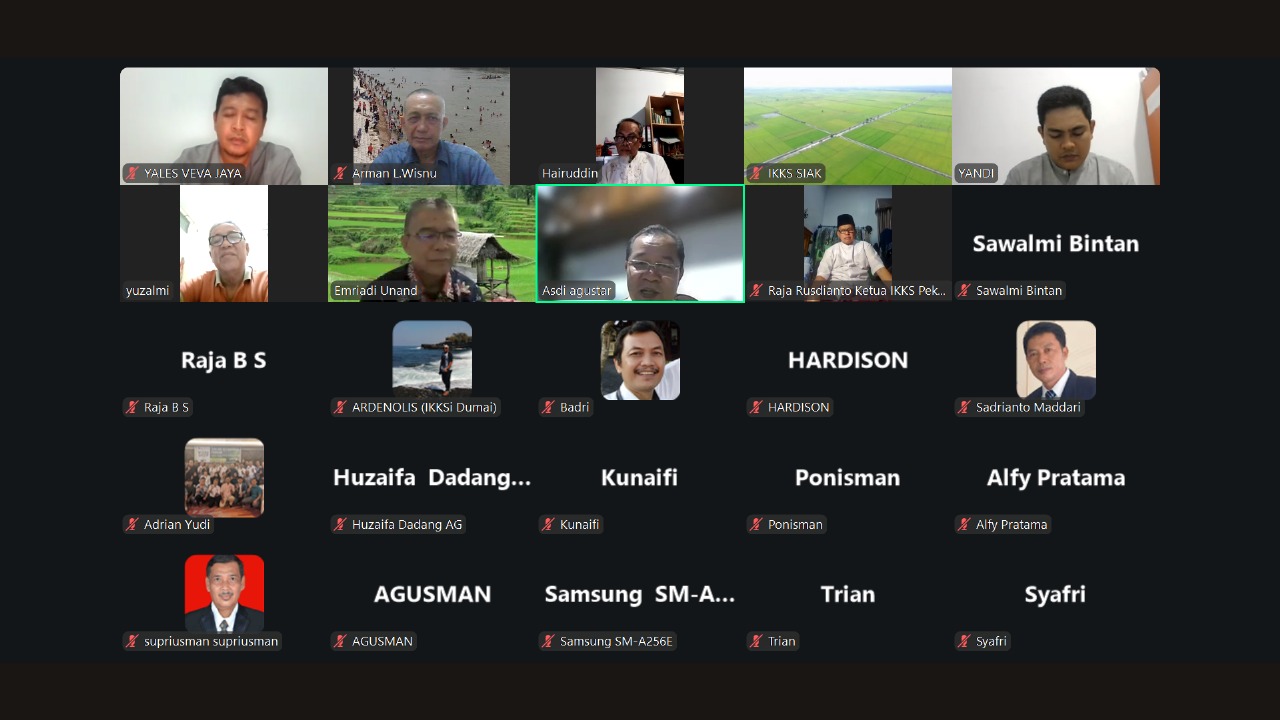1280x720 pixels.
Task: Click the Huzaifa Dadang AG name label
Action: click(x=407, y=524)
